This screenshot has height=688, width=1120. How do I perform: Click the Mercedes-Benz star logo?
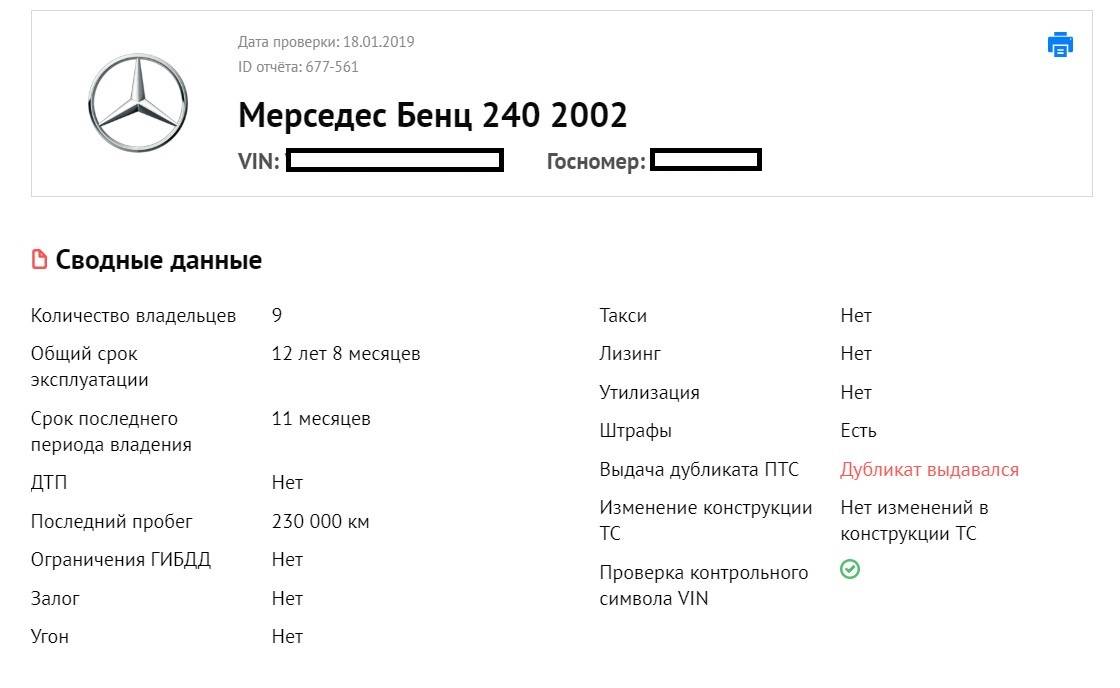138,103
